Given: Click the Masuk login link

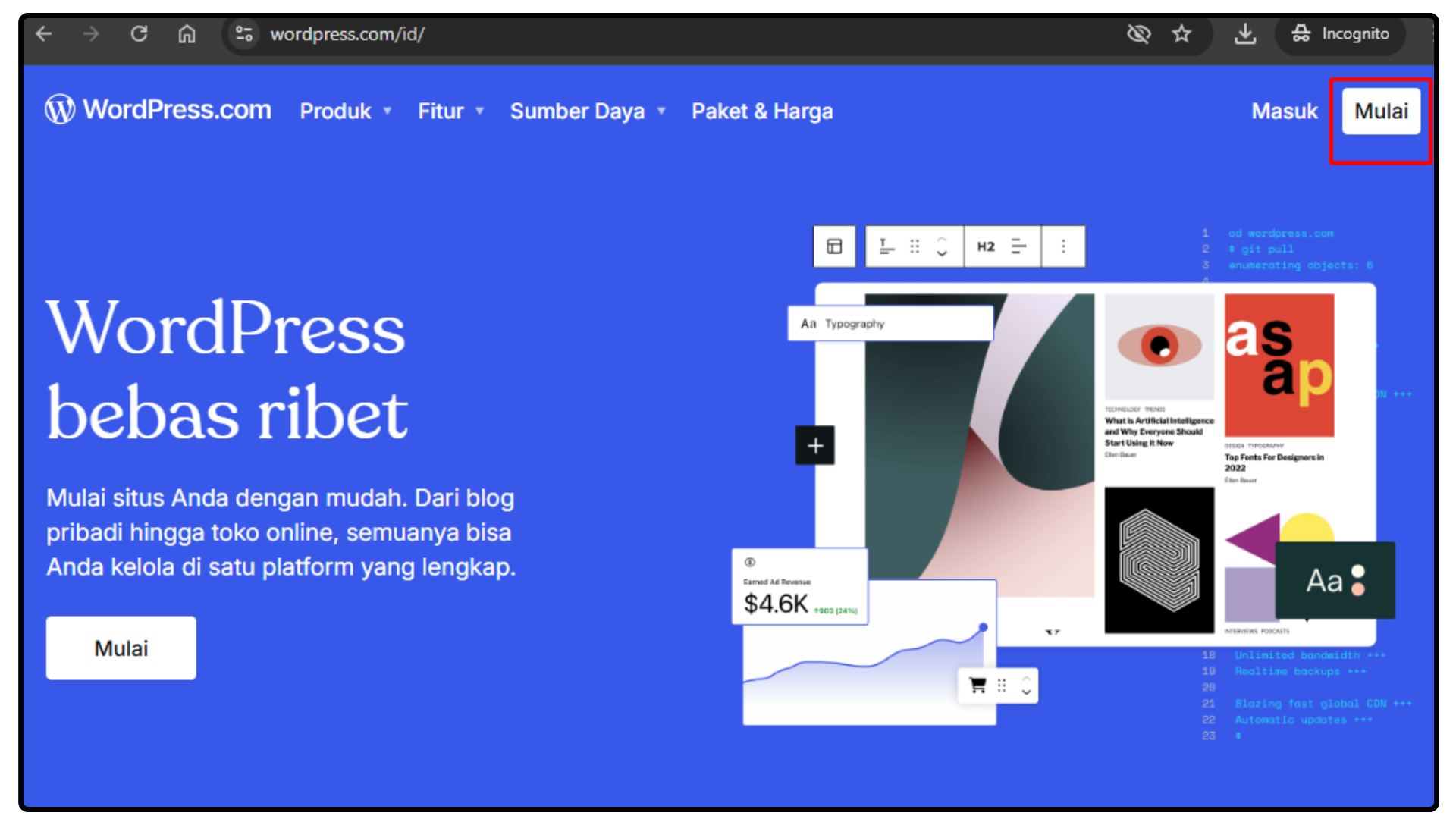Looking at the screenshot, I should (1285, 111).
